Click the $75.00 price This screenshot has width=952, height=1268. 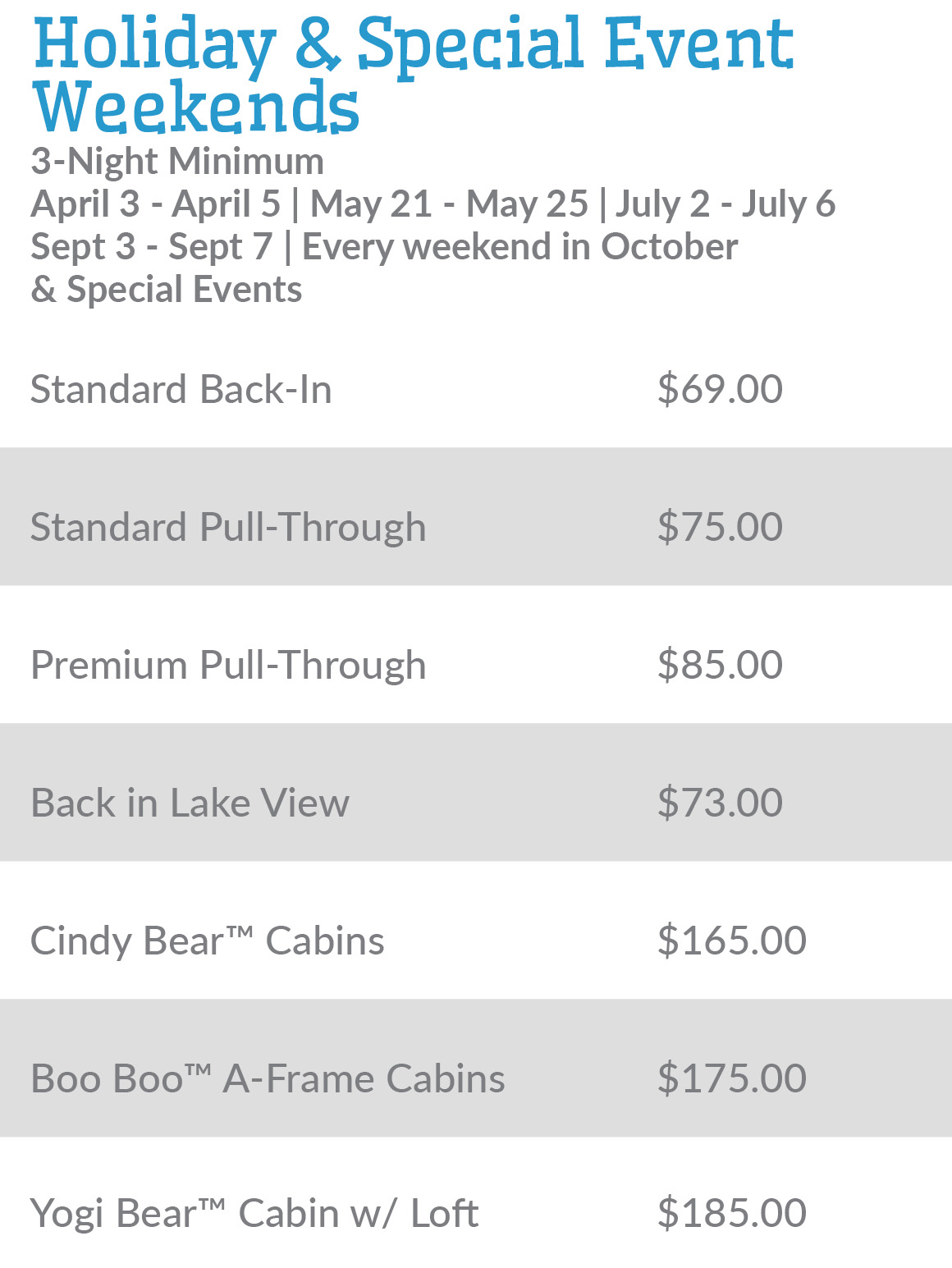(720, 527)
